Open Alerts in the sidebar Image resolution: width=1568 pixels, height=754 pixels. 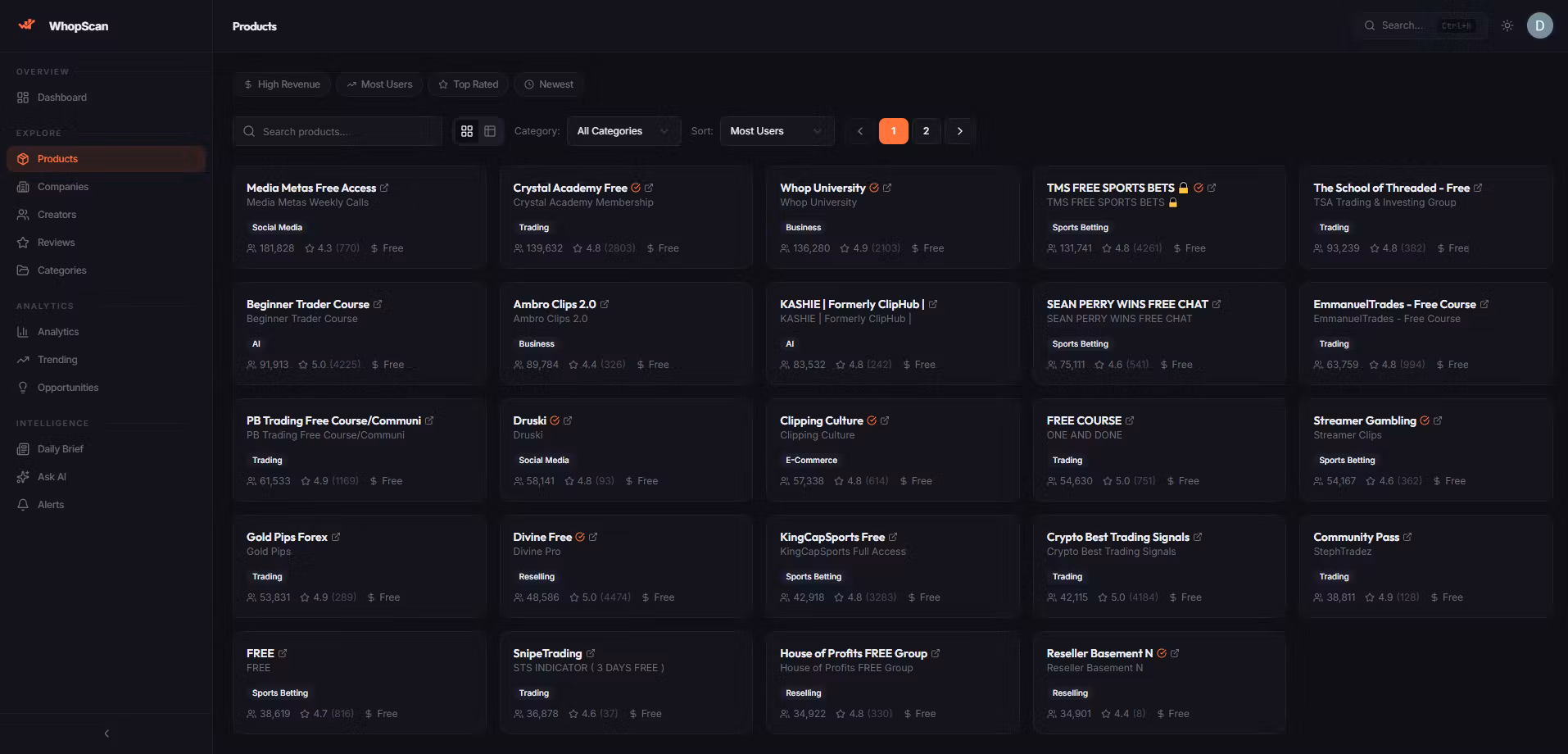click(106, 505)
